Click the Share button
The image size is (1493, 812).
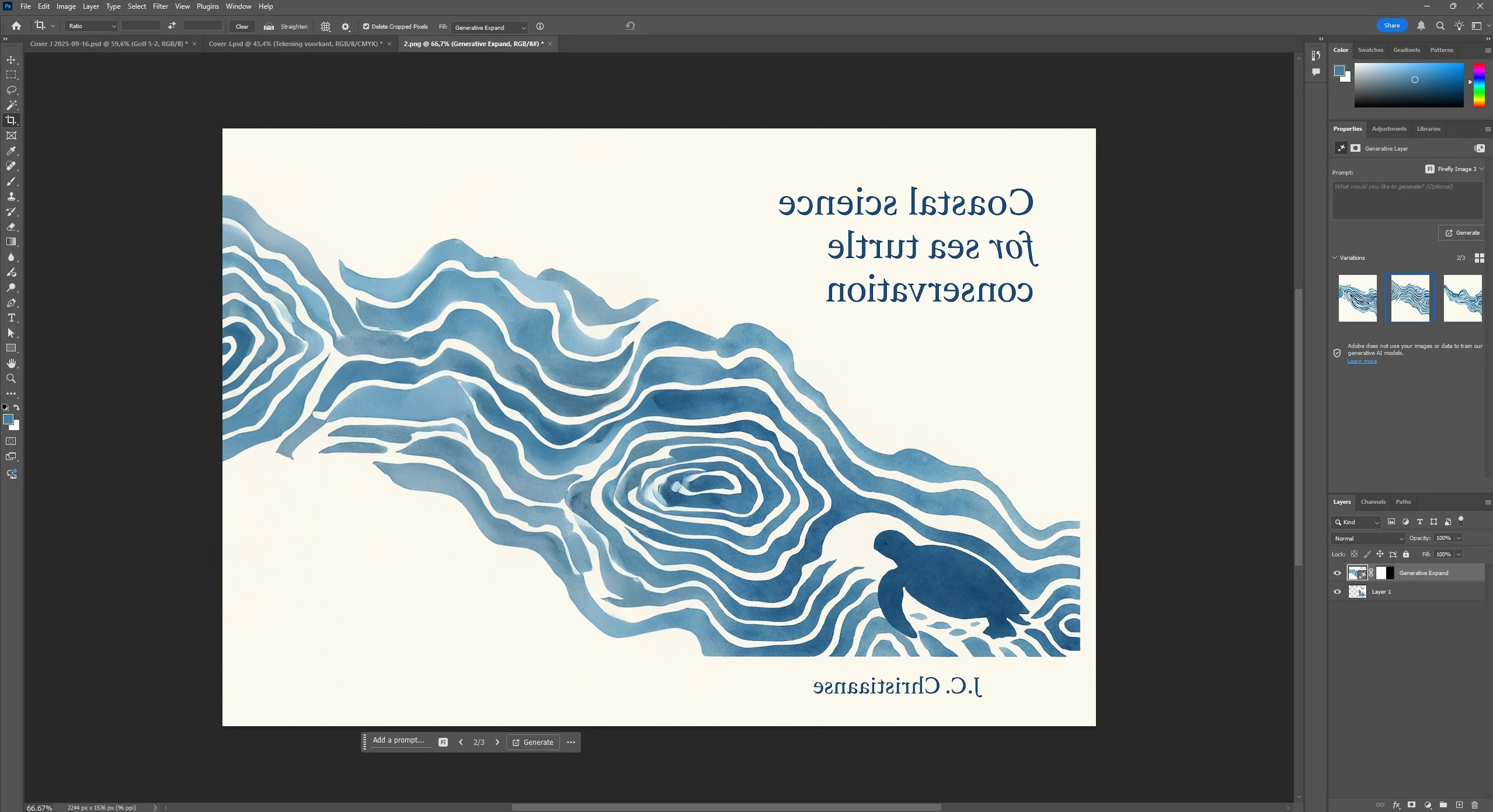tap(1391, 26)
